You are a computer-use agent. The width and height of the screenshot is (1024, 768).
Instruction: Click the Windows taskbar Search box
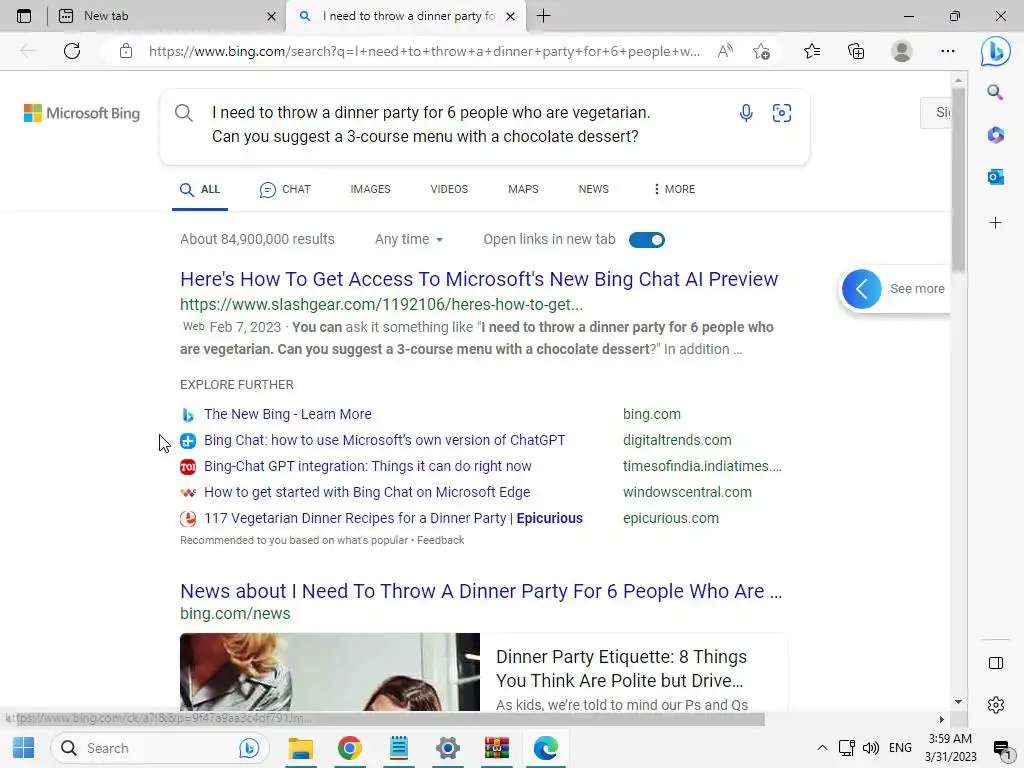click(160, 748)
